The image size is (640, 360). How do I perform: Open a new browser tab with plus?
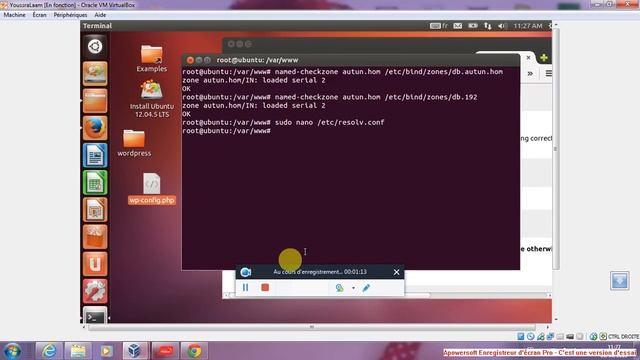544,58
